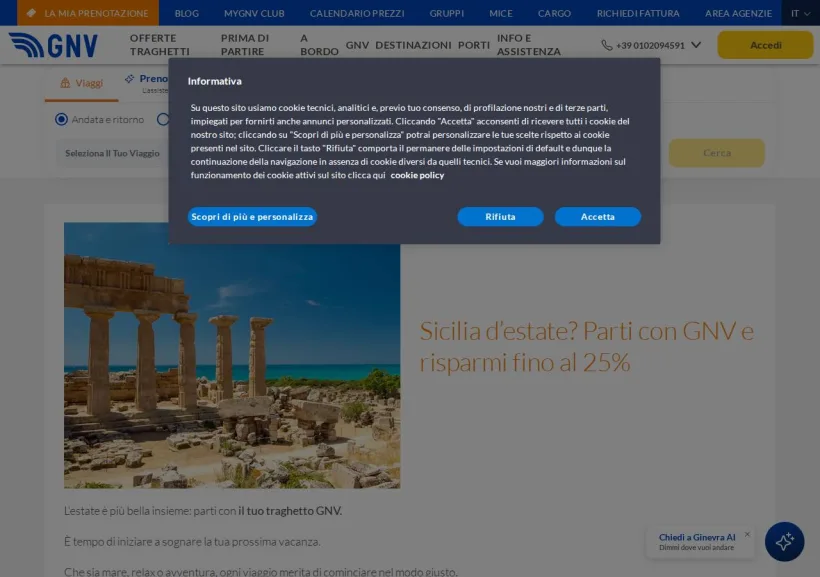Screen dimensions: 820x577
Task: Click the Informativa dialog title
Action: tap(214, 81)
